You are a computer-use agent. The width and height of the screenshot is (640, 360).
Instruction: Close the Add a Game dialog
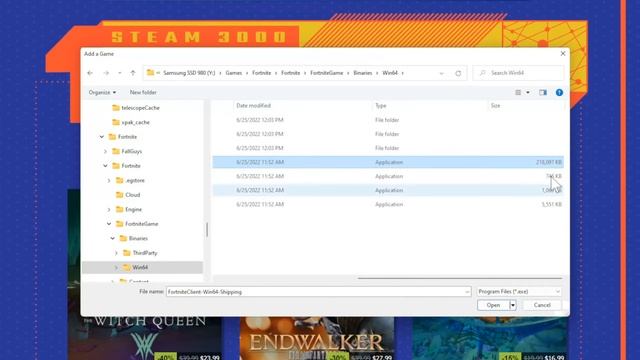click(x=563, y=53)
